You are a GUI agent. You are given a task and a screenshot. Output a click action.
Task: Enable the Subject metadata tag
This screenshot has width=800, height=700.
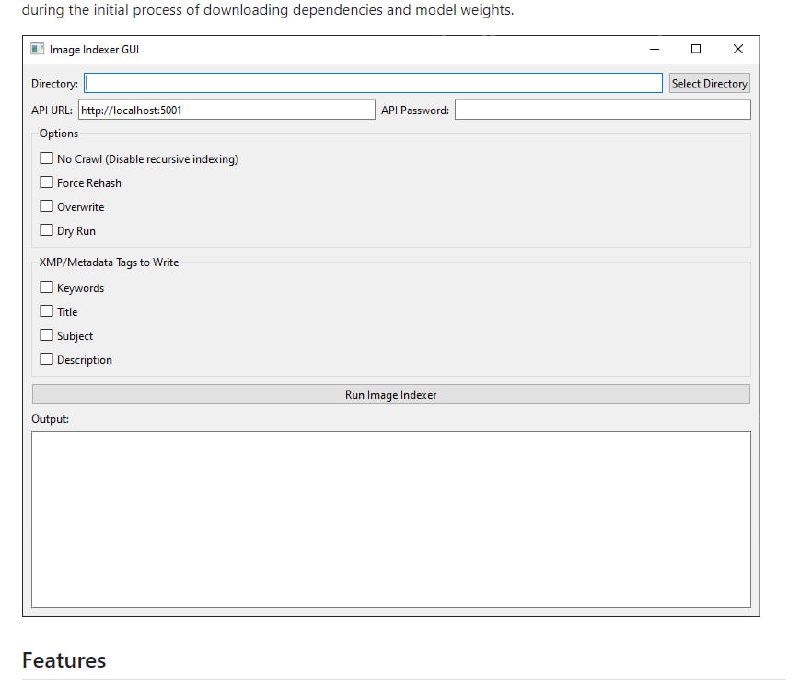pyautogui.click(x=46, y=335)
